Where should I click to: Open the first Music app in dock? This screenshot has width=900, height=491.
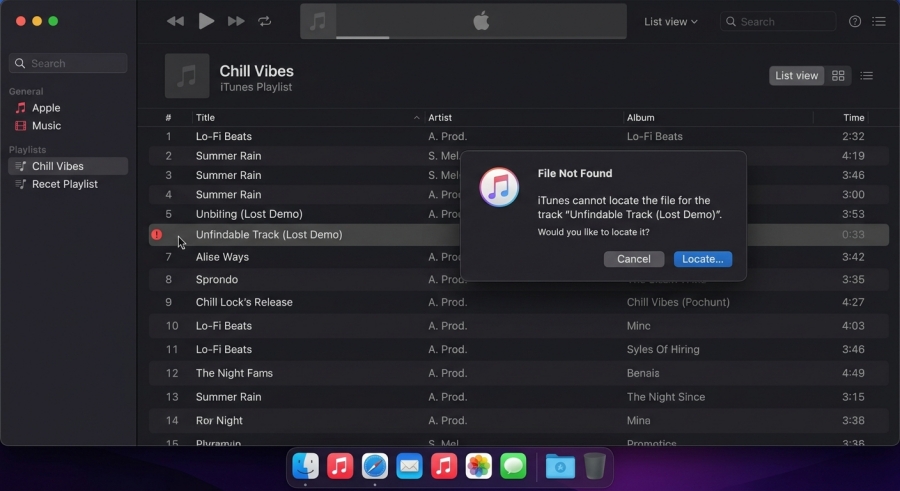click(340, 466)
